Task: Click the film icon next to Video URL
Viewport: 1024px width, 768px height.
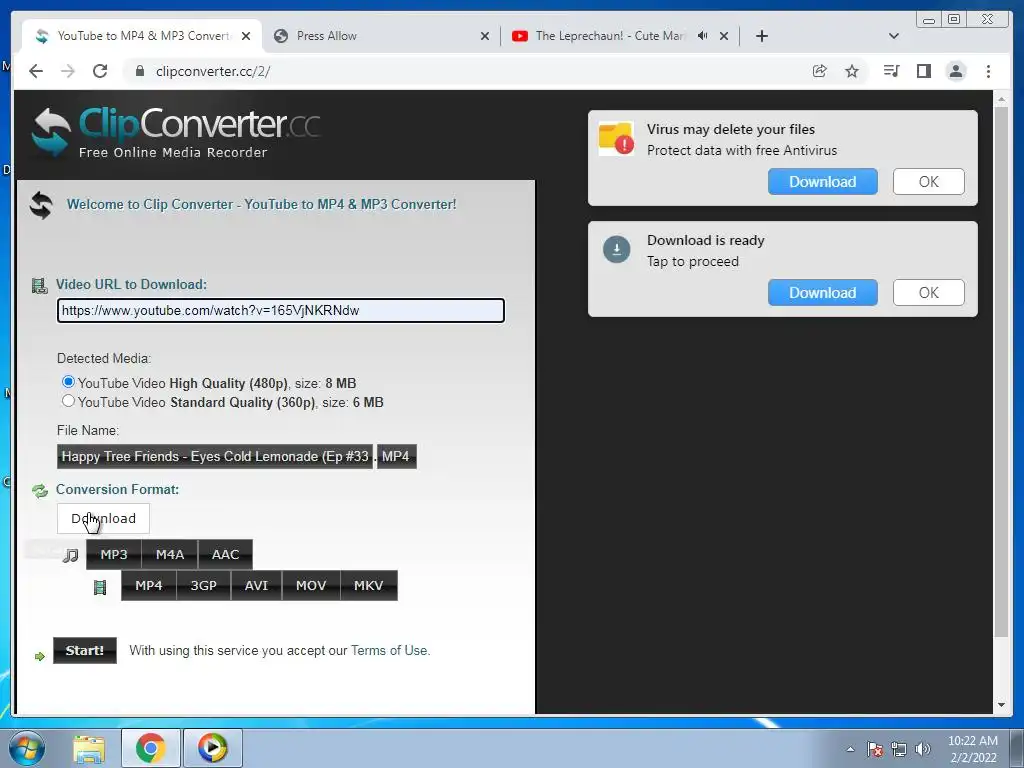Action: pyautogui.click(x=40, y=285)
